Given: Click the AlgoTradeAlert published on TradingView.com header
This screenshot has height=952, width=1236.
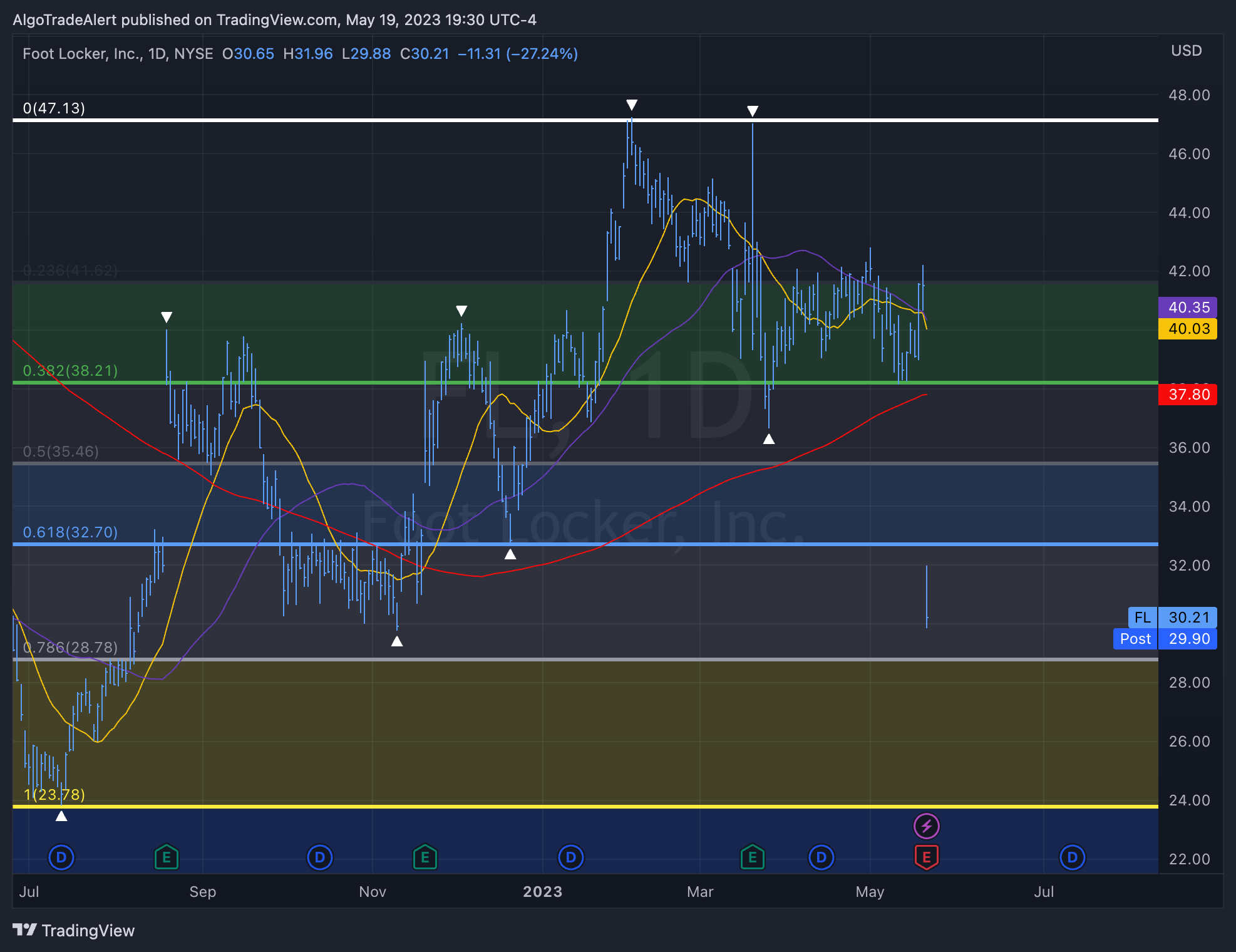Looking at the screenshot, I should (x=274, y=20).
